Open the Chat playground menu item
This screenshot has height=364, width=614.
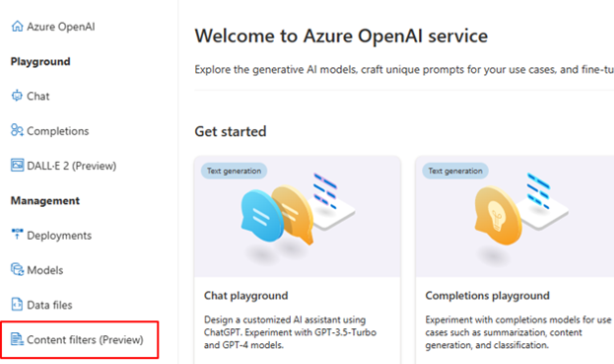[x=38, y=96]
